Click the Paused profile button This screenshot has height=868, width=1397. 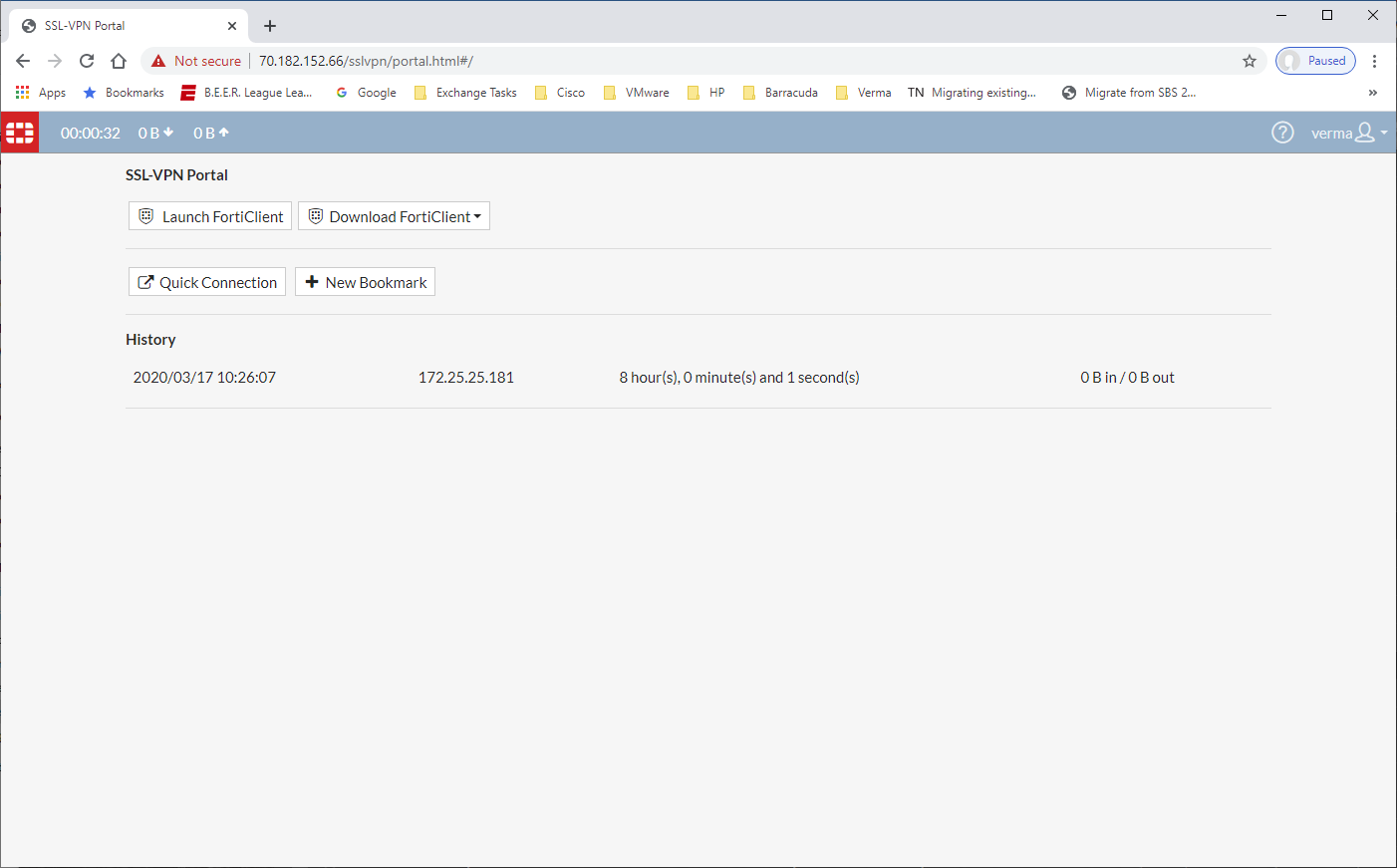pyautogui.click(x=1315, y=61)
